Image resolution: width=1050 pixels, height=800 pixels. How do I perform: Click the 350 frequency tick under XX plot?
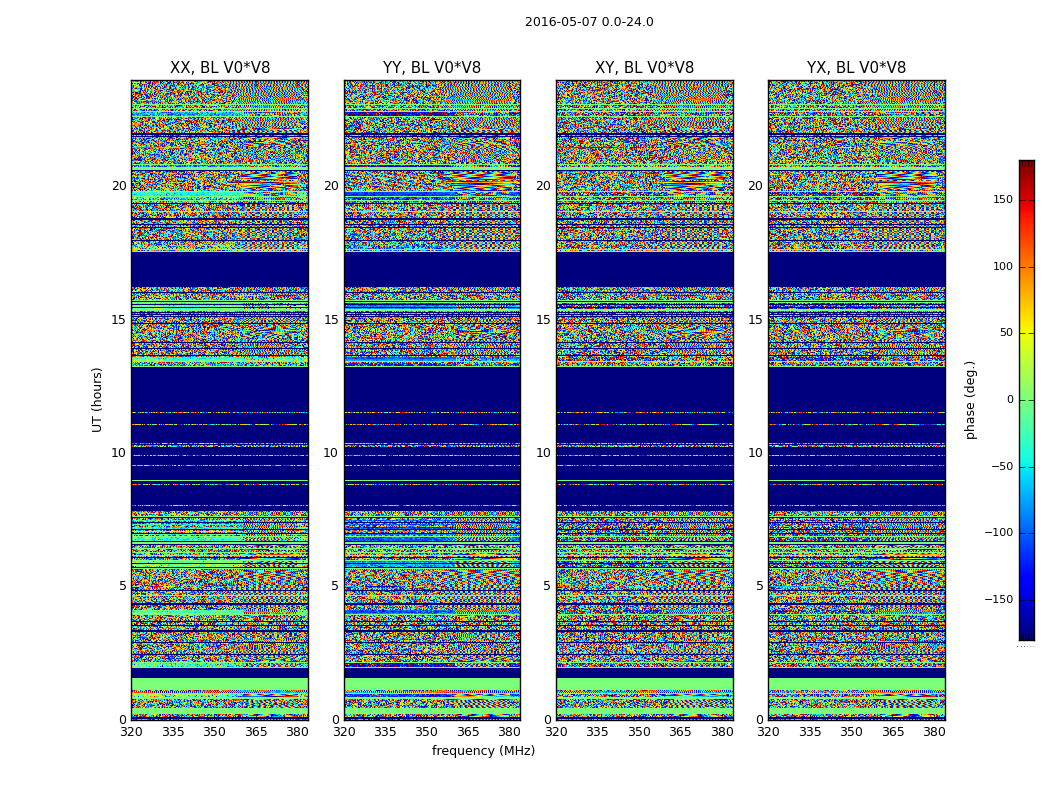click(214, 732)
